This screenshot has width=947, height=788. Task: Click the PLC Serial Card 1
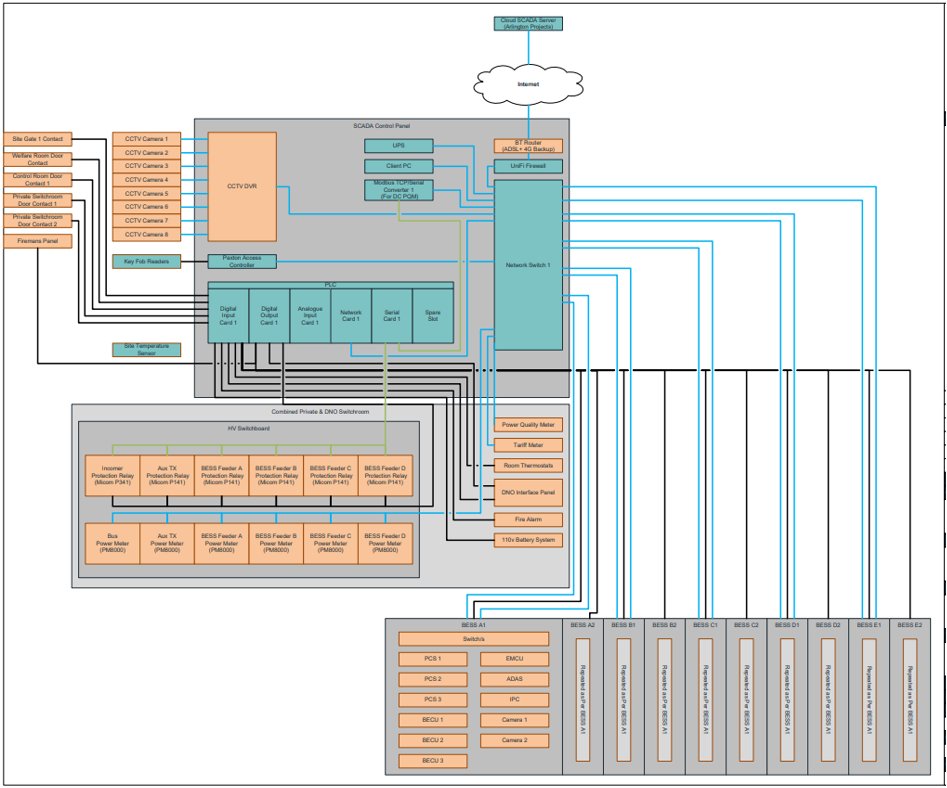[391, 316]
